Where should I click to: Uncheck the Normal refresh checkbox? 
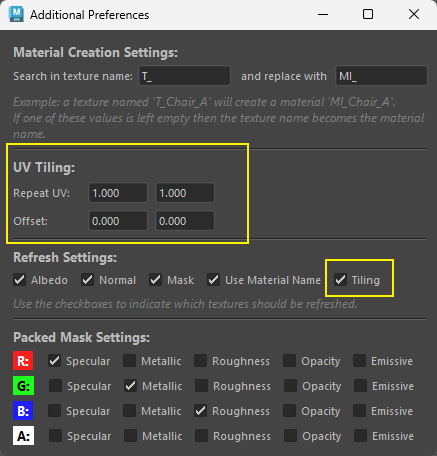(x=88, y=280)
